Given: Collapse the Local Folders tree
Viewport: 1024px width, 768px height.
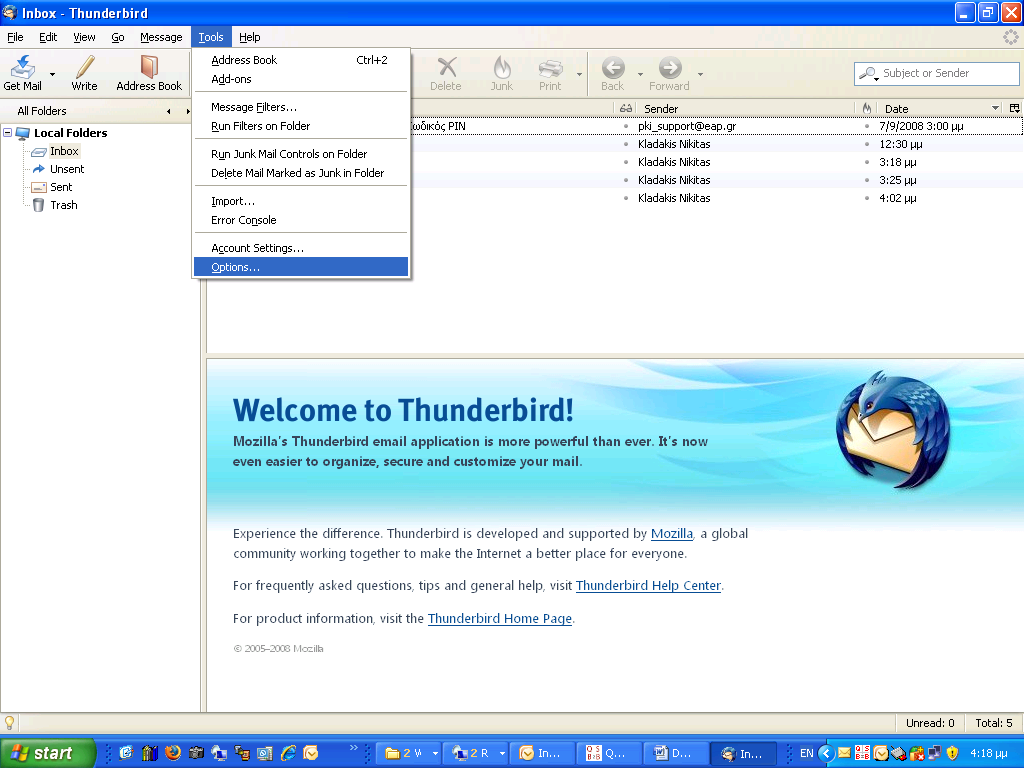Looking at the screenshot, I should tap(8, 133).
